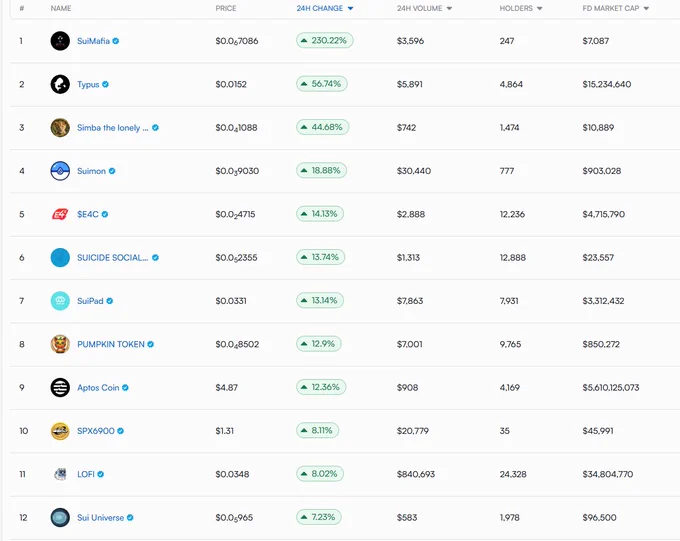The image size is (680, 541).
Task: Click the 18.88% change badge
Action: [322, 170]
